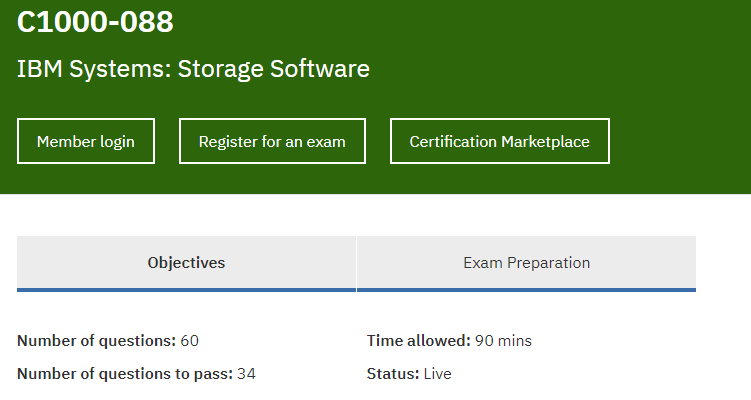Switch to the Objectives tab
This screenshot has width=751, height=400.
(186, 263)
